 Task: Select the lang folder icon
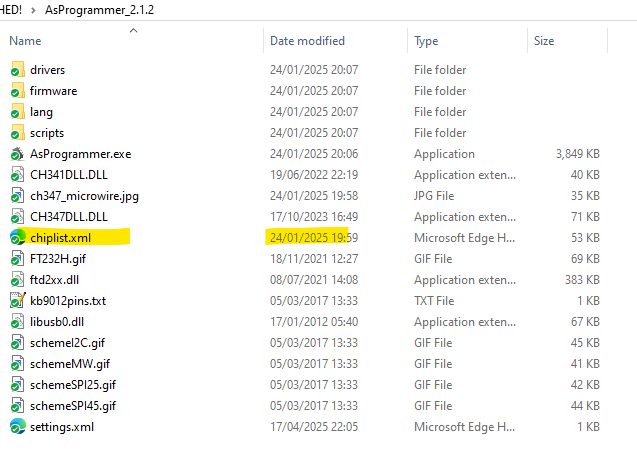coord(17,112)
